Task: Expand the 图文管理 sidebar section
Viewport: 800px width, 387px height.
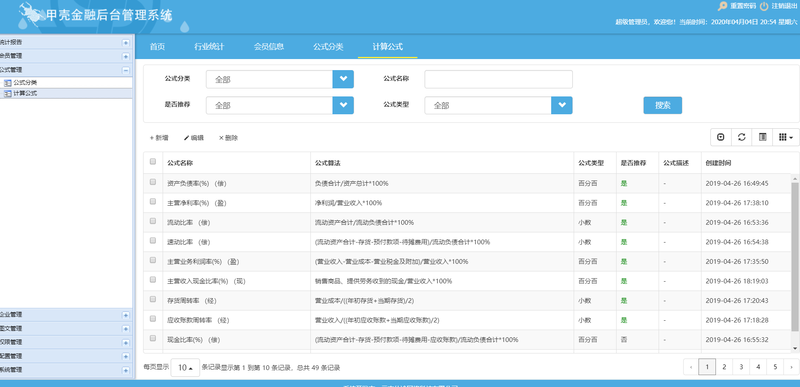Action: click(126, 329)
